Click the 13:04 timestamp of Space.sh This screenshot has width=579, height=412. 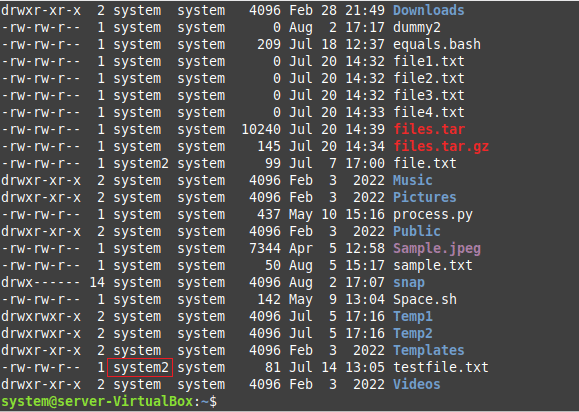pos(365,299)
